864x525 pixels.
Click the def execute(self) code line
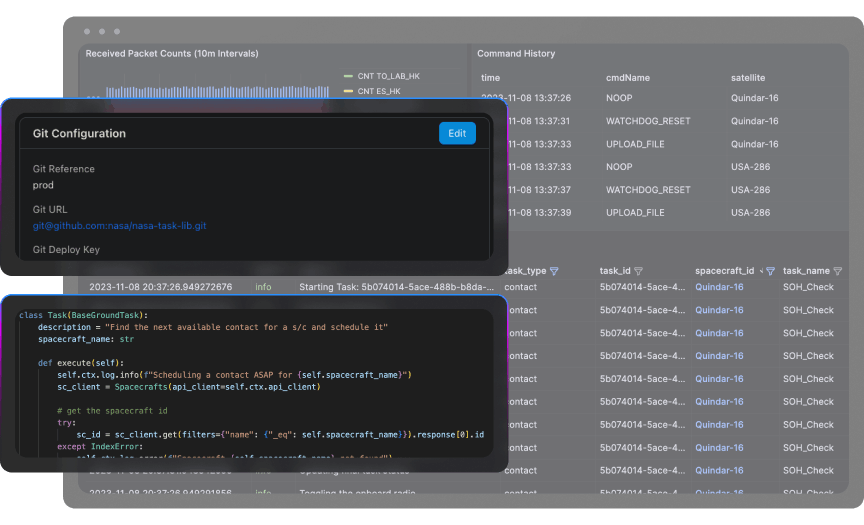coord(81,363)
